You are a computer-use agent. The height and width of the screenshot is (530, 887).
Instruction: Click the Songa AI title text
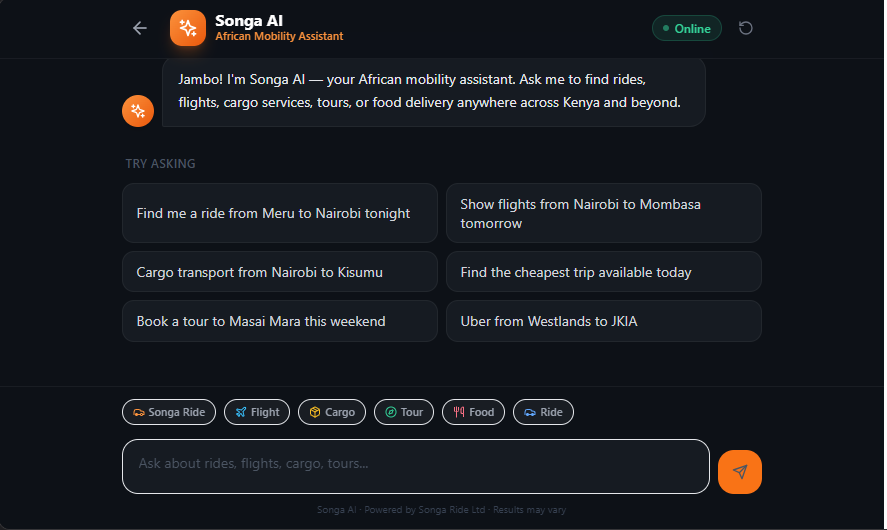click(x=249, y=21)
